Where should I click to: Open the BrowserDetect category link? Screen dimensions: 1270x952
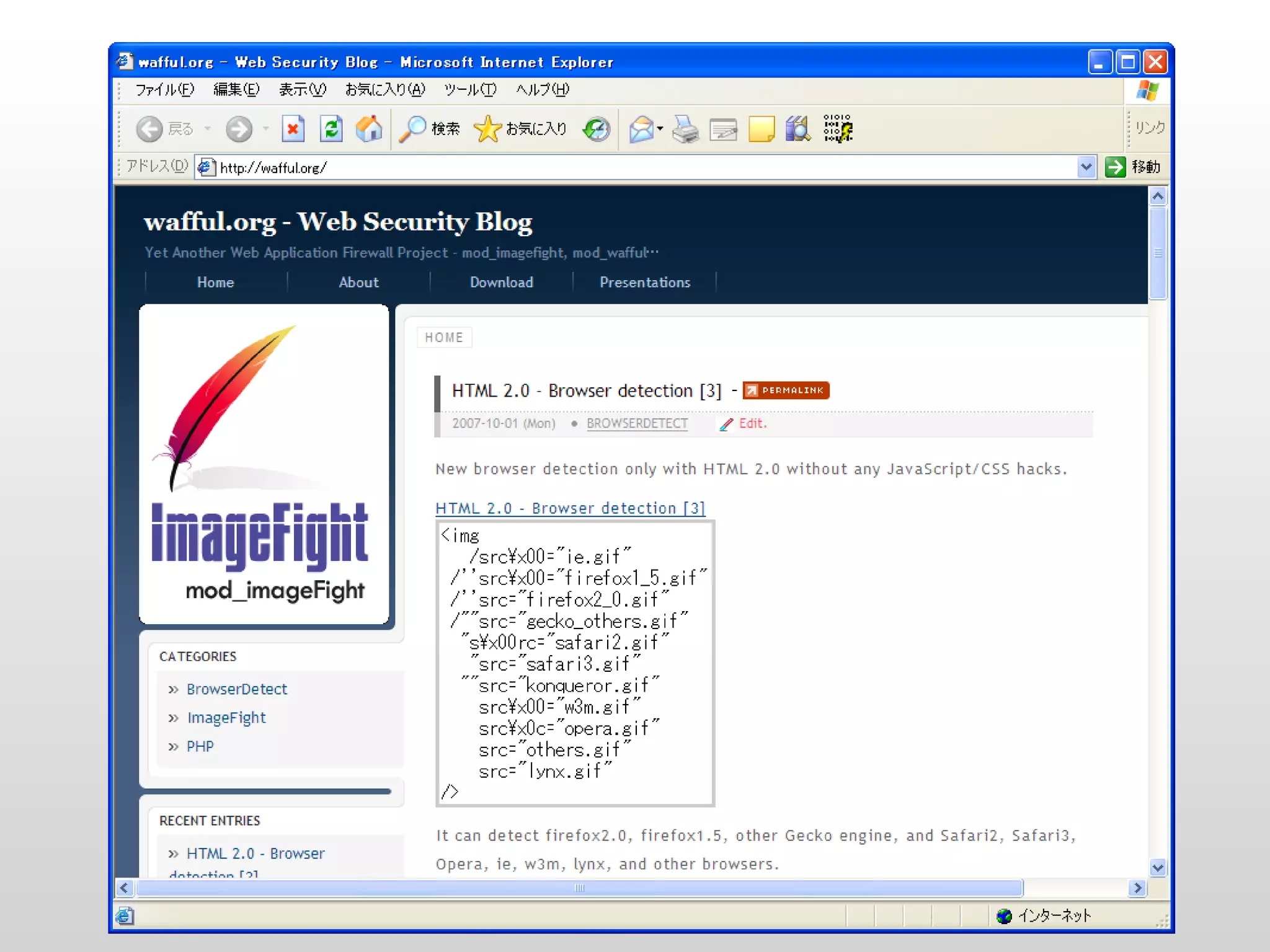point(236,689)
